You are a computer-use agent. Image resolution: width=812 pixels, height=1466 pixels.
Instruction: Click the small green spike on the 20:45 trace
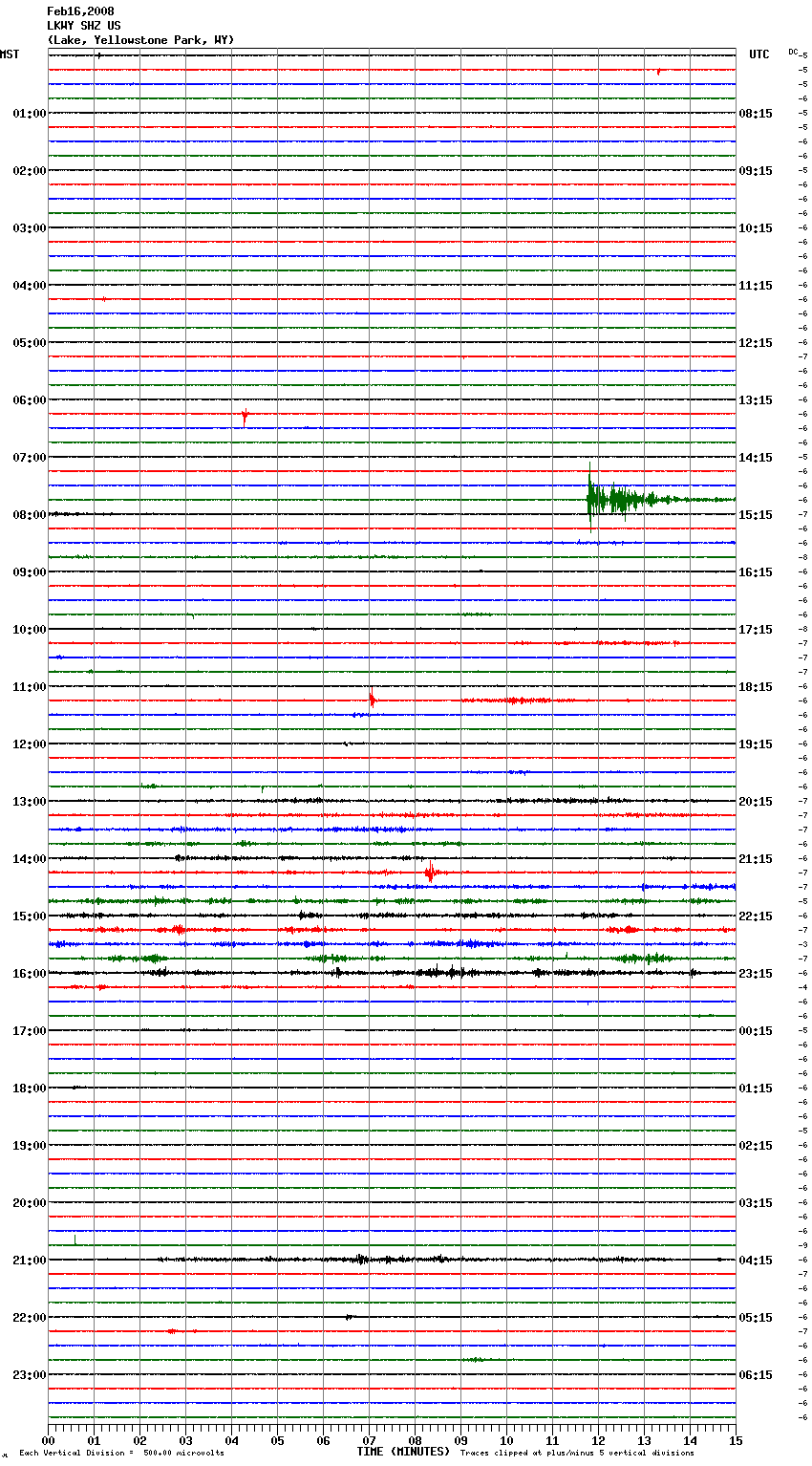pos(75,1240)
